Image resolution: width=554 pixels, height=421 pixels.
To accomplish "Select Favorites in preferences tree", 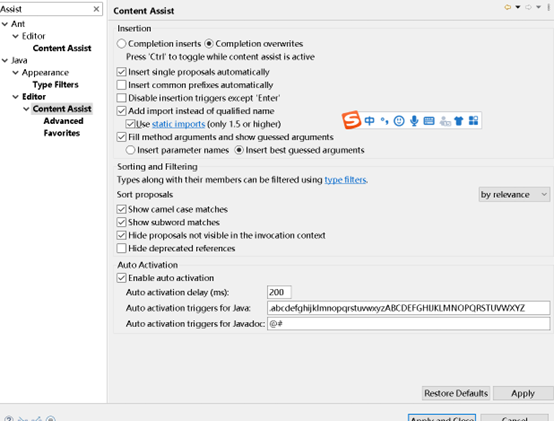I will pyautogui.click(x=62, y=133).
